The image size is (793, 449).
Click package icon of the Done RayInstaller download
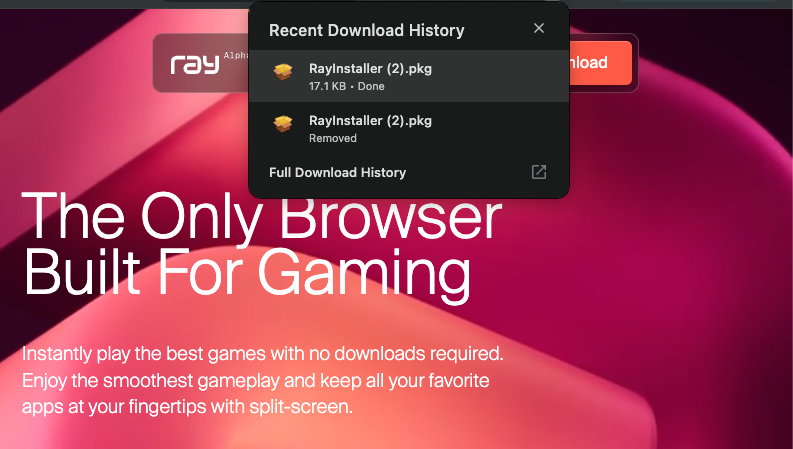(x=283, y=72)
